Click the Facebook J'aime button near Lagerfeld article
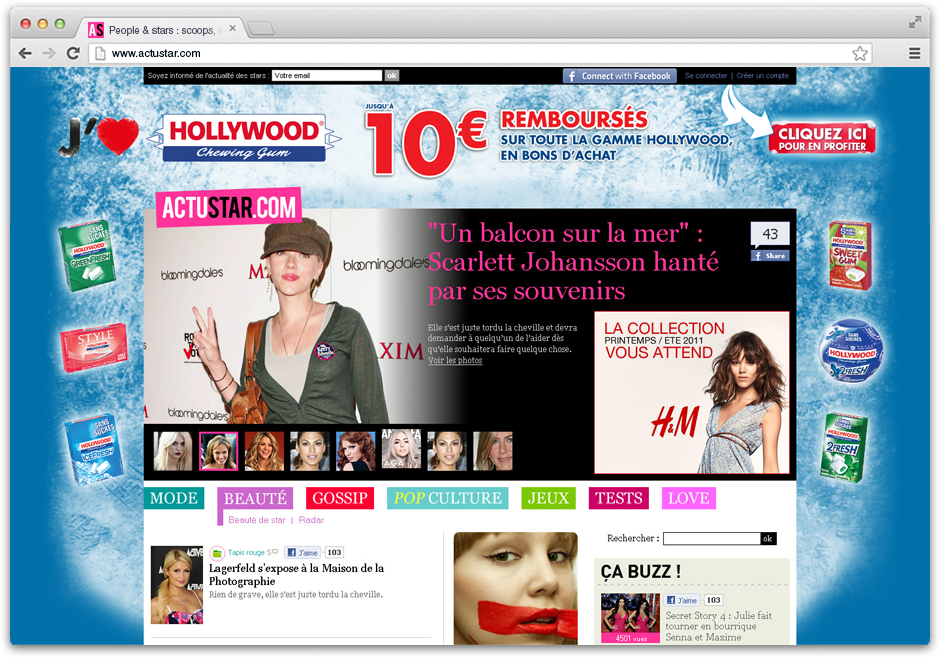The width and height of the screenshot is (940, 658). [303, 552]
